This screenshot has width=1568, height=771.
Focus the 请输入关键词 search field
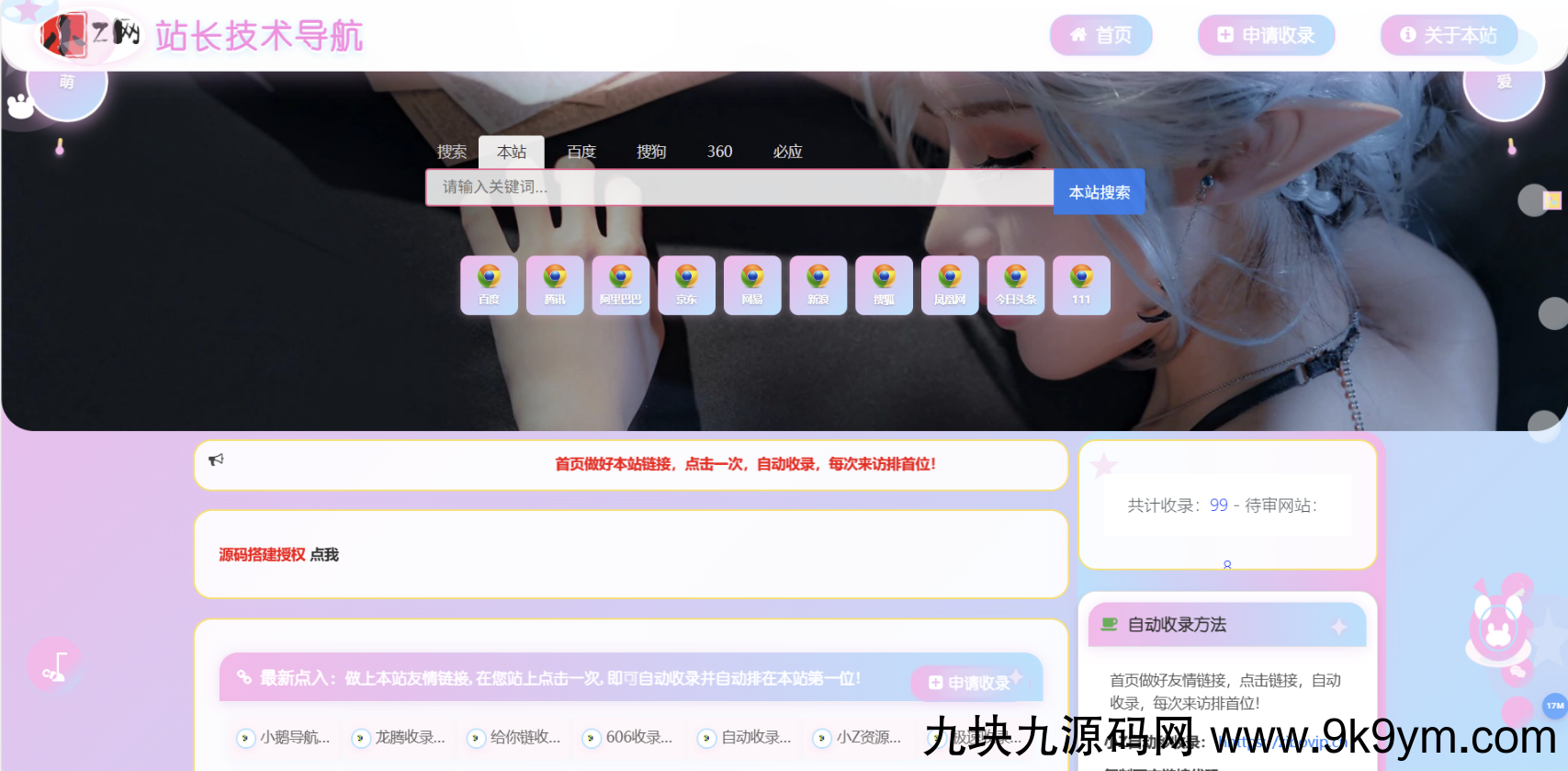pos(739,187)
